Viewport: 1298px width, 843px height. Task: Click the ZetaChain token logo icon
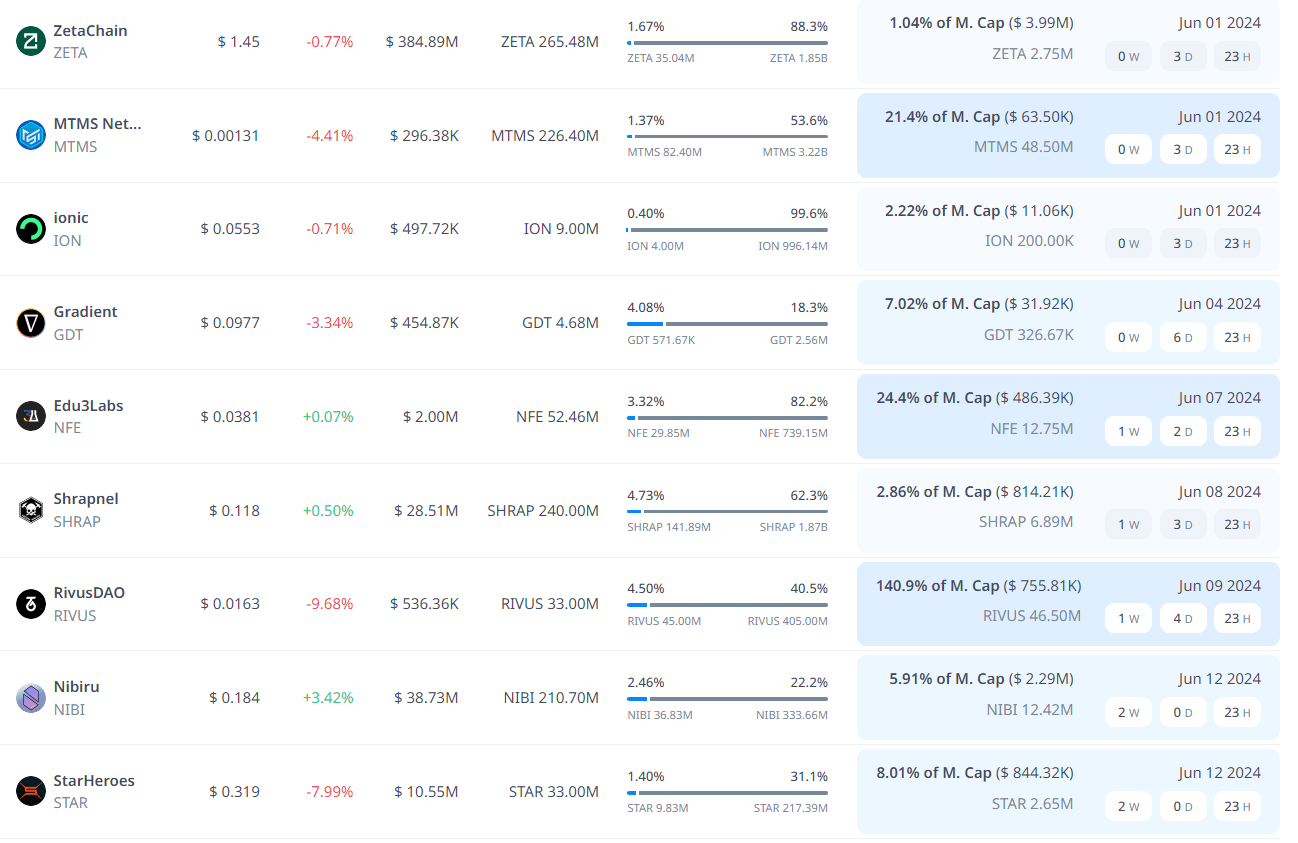pyautogui.click(x=31, y=42)
